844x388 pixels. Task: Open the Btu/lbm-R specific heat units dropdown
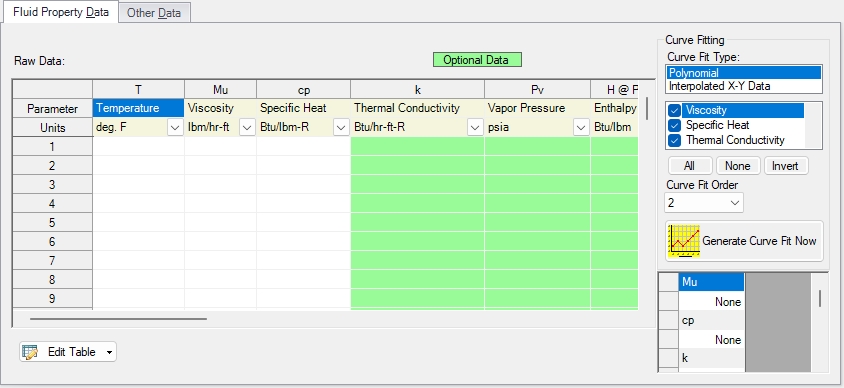[341, 128]
